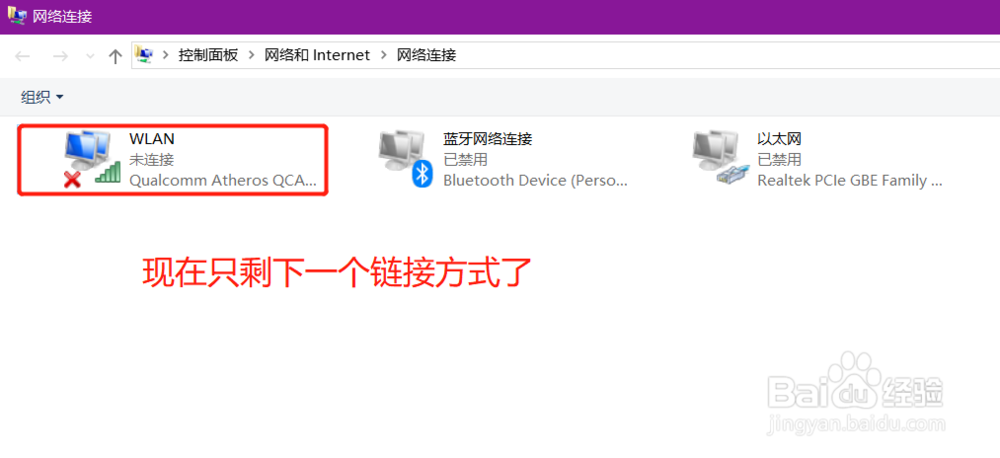The width and height of the screenshot is (1000, 458).
Task: Navigate to 网络和 Internet in breadcrumb
Action: pyautogui.click(x=317, y=55)
